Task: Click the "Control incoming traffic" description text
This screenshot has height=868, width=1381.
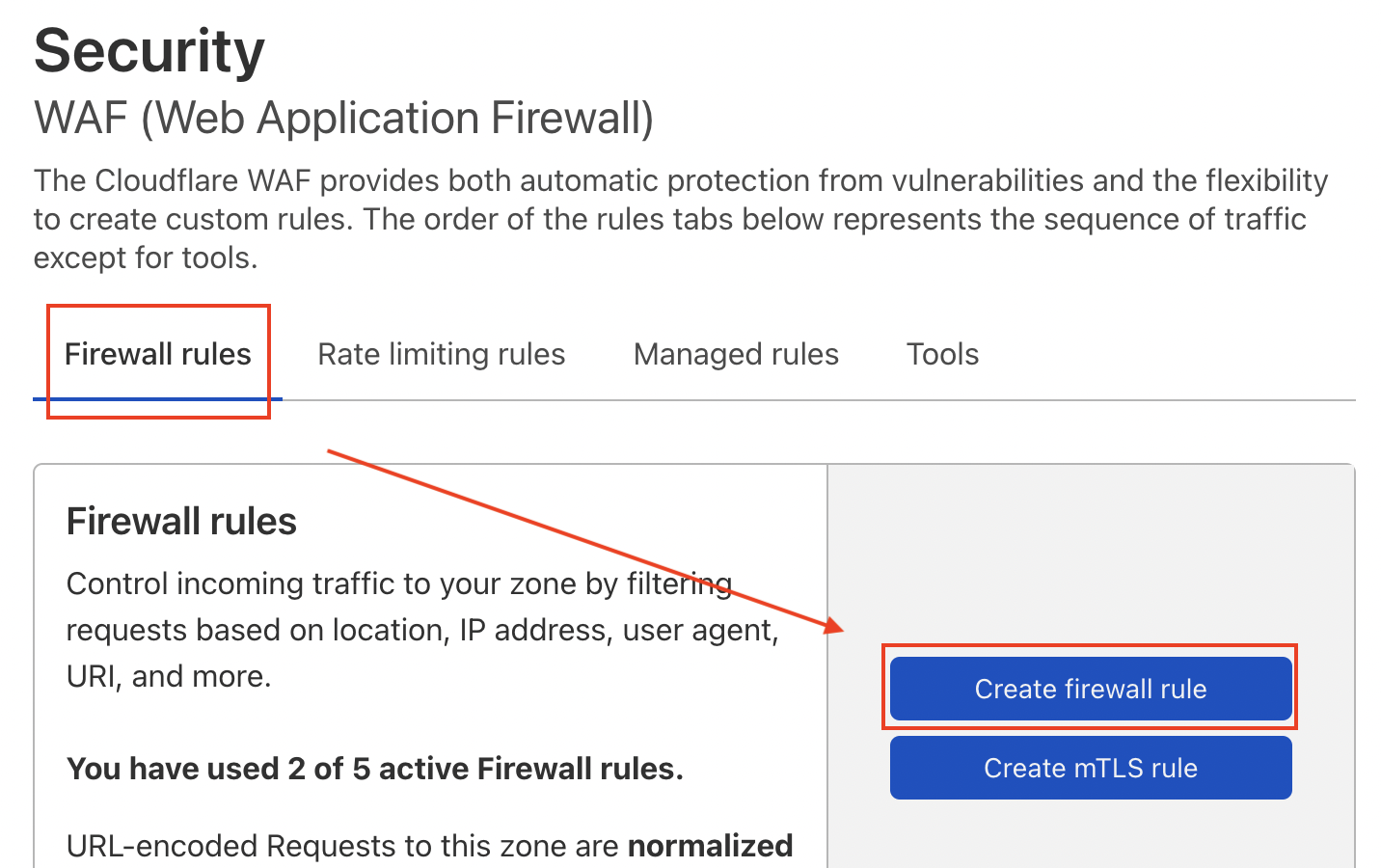Action: pos(398,584)
